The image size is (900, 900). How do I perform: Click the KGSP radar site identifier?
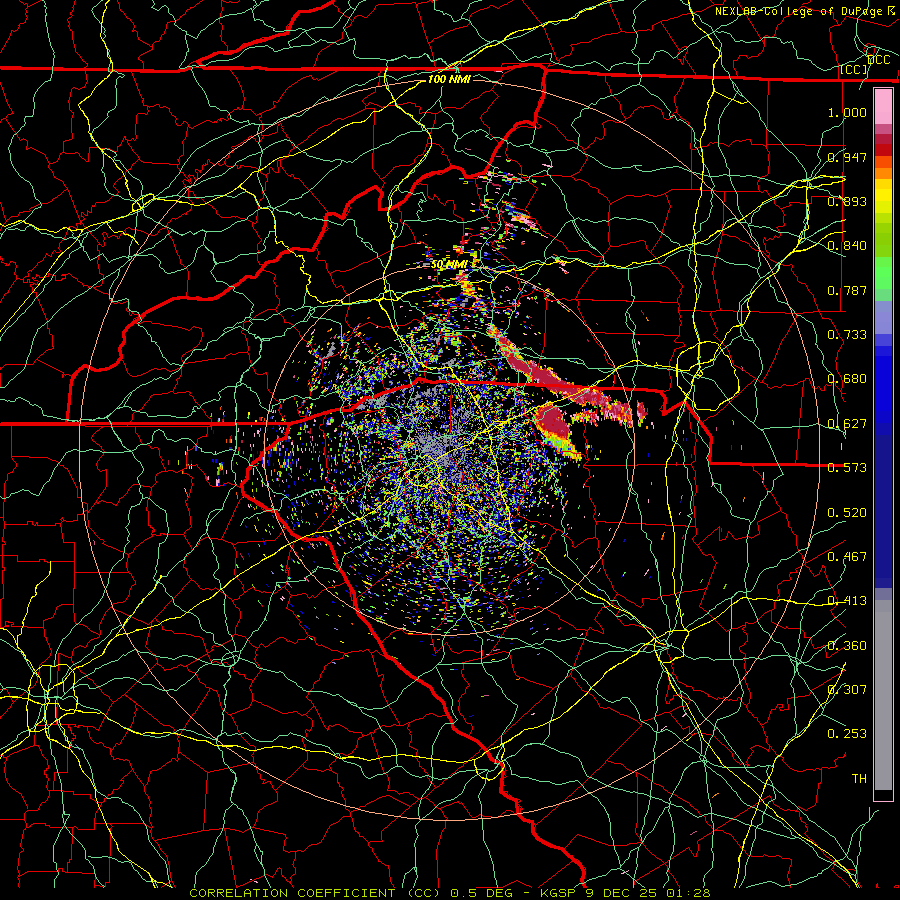pyautogui.click(x=559, y=893)
